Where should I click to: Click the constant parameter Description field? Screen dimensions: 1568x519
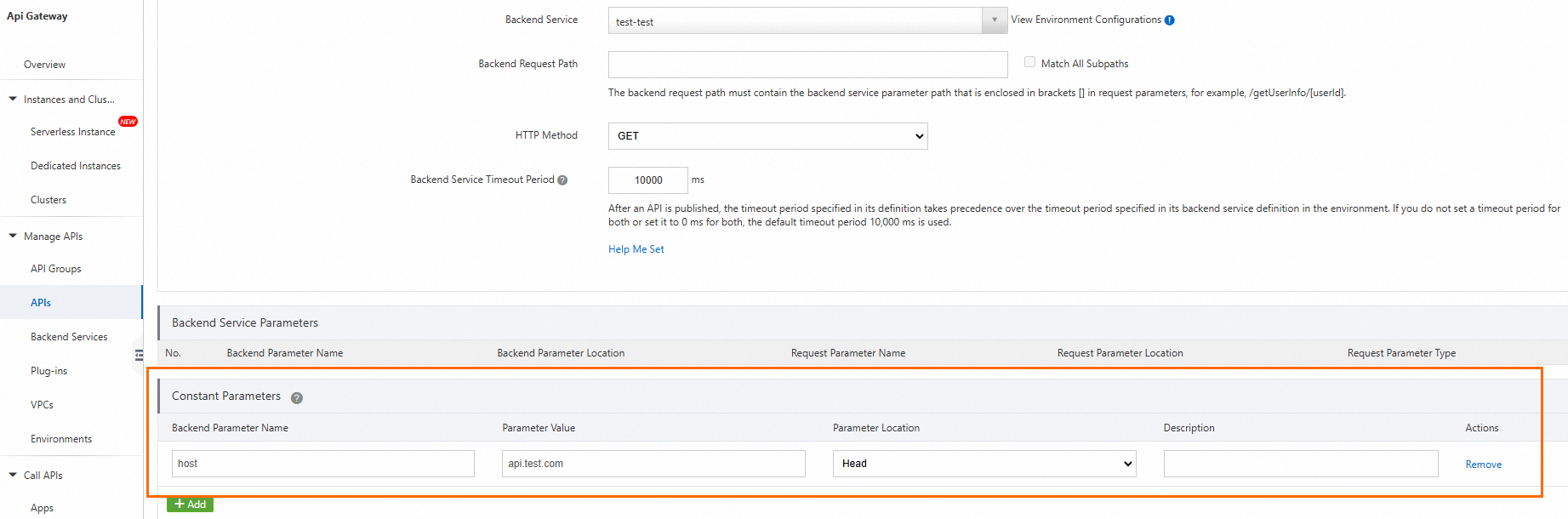pos(1300,464)
